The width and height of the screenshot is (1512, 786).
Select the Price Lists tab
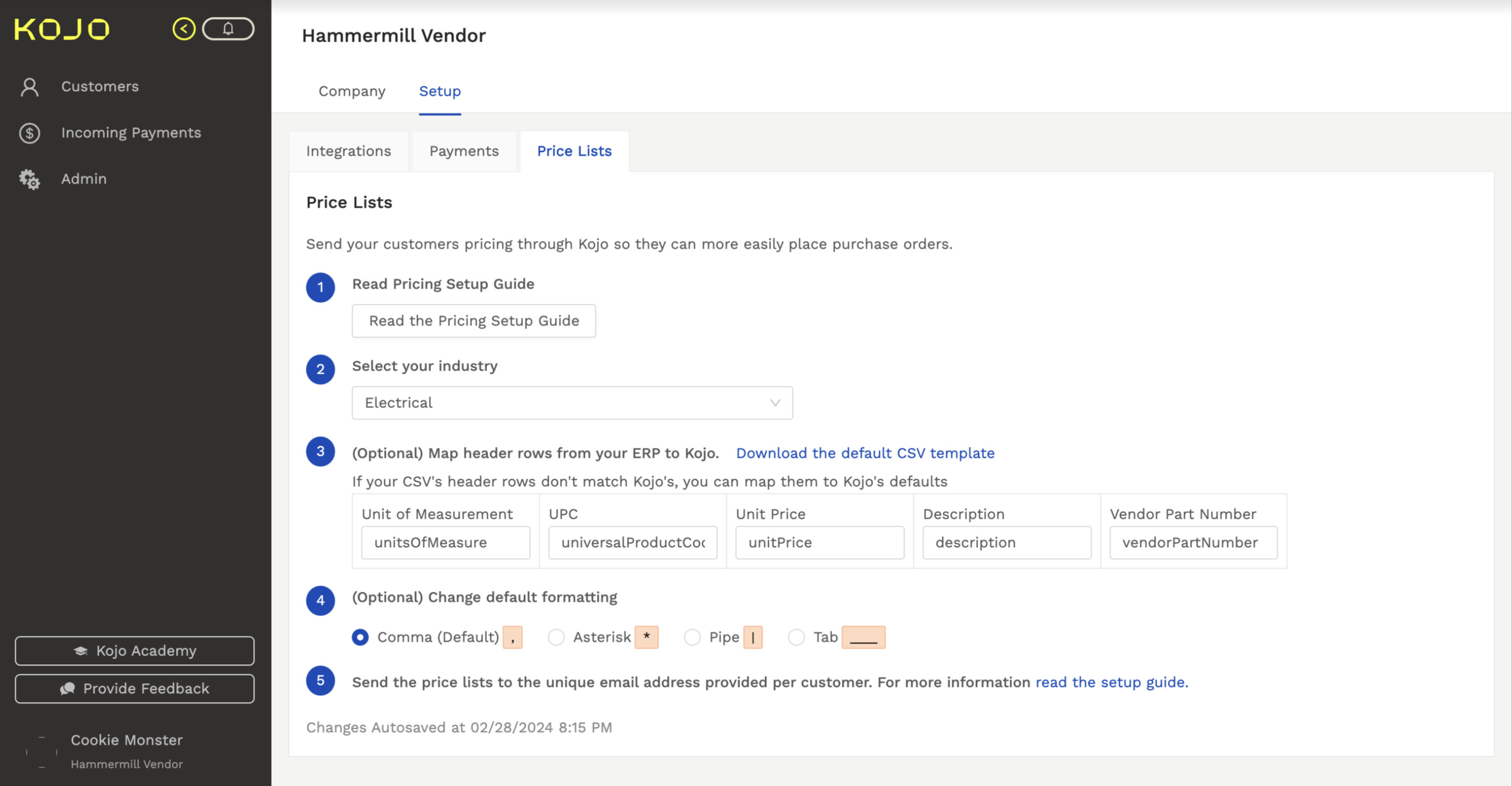pos(574,151)
